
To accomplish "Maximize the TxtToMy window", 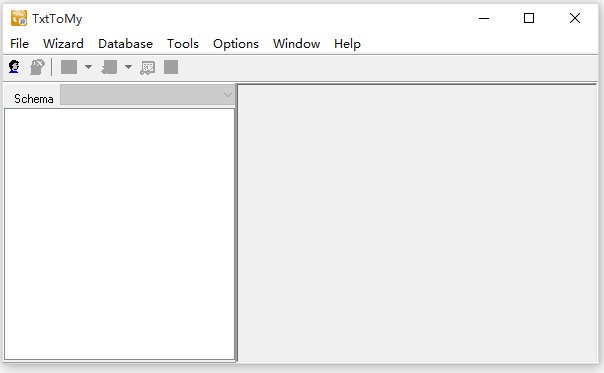I will 529,18.
